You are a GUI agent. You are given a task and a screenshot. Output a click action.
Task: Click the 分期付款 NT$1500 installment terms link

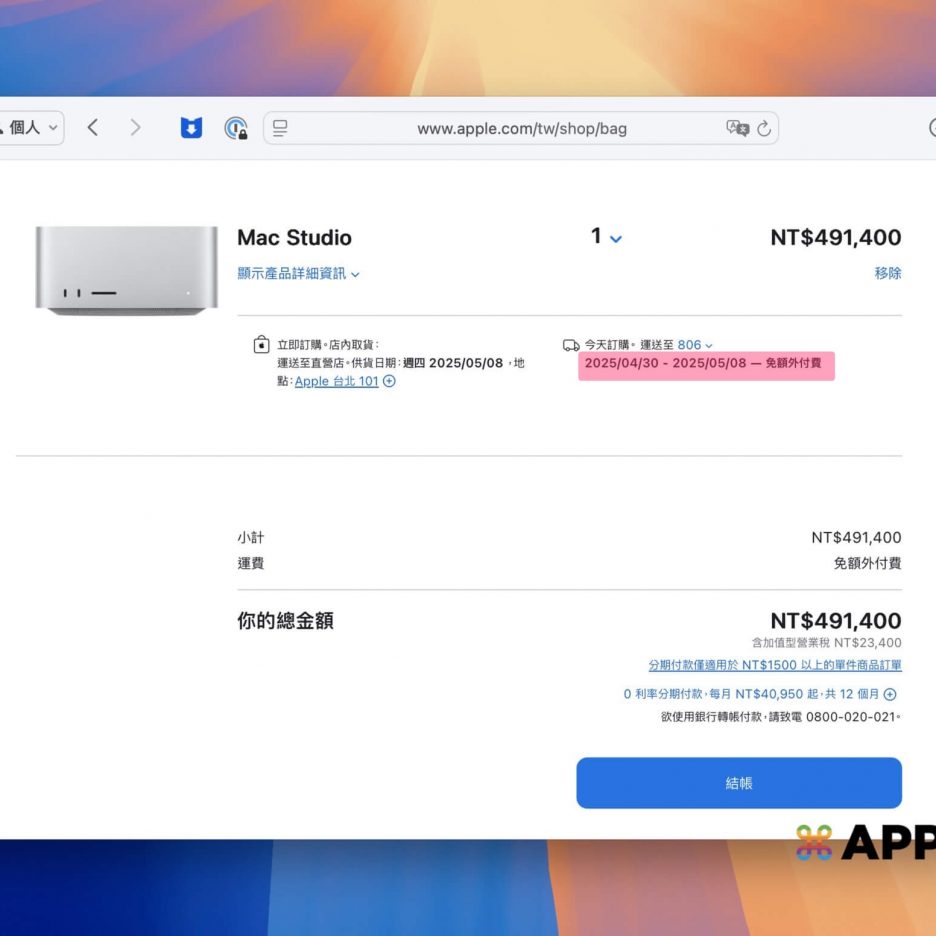pos(774,665)
